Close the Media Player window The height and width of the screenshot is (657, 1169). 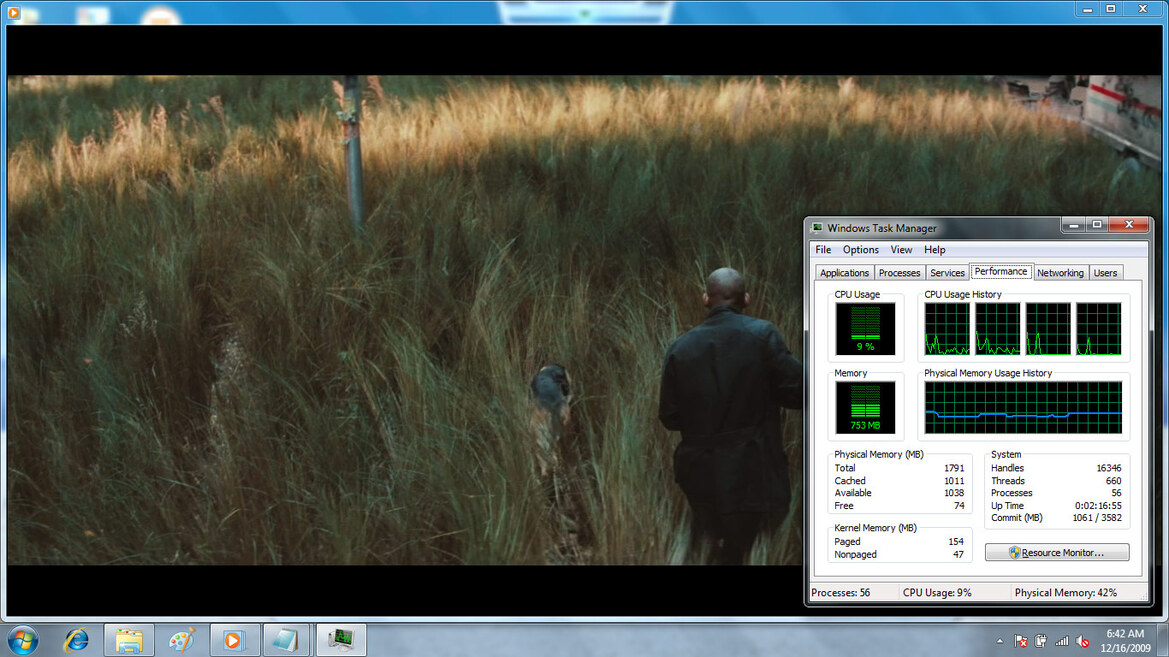click(1142, 9)
